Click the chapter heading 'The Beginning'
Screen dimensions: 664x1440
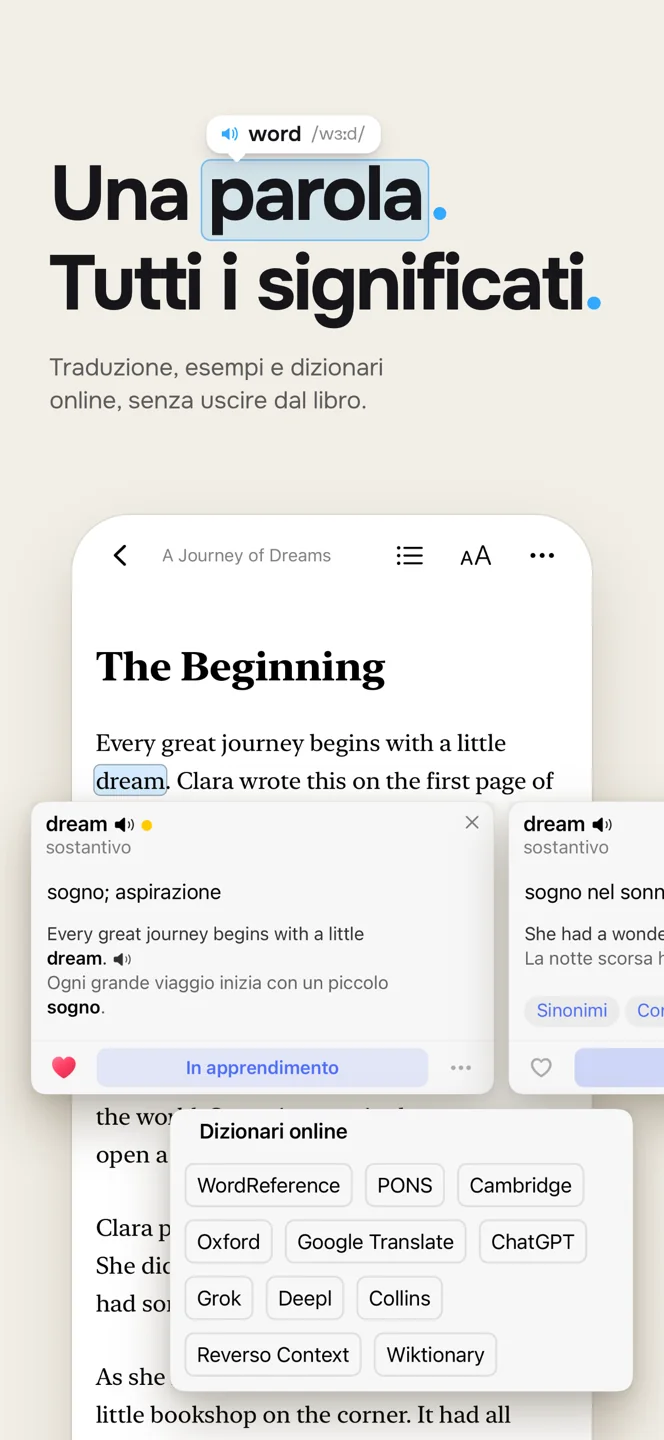tap(240, 668)
